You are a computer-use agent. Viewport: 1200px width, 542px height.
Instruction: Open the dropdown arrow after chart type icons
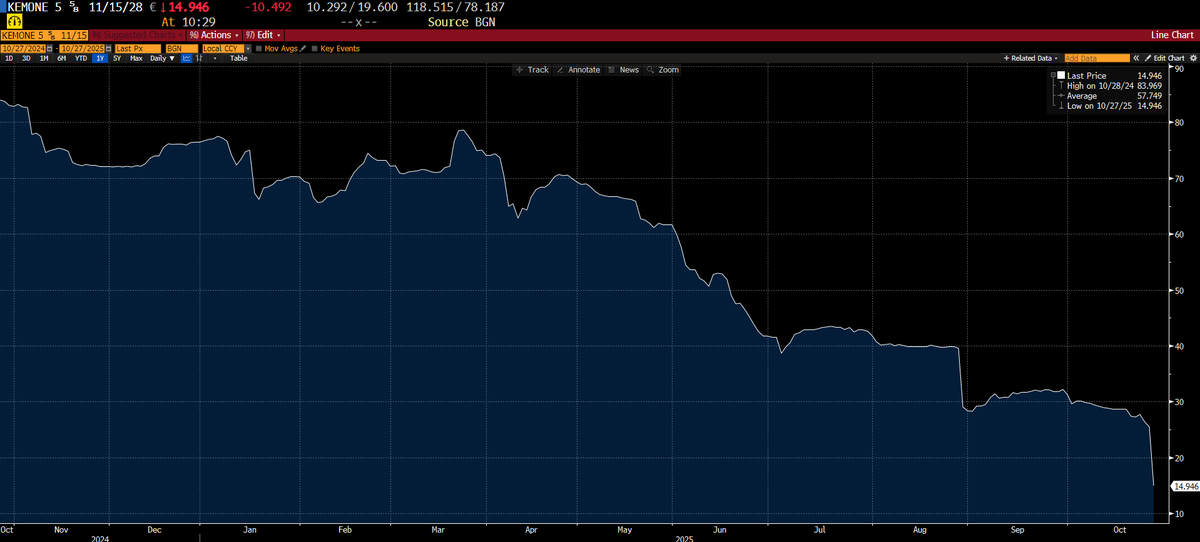point(215,58)
